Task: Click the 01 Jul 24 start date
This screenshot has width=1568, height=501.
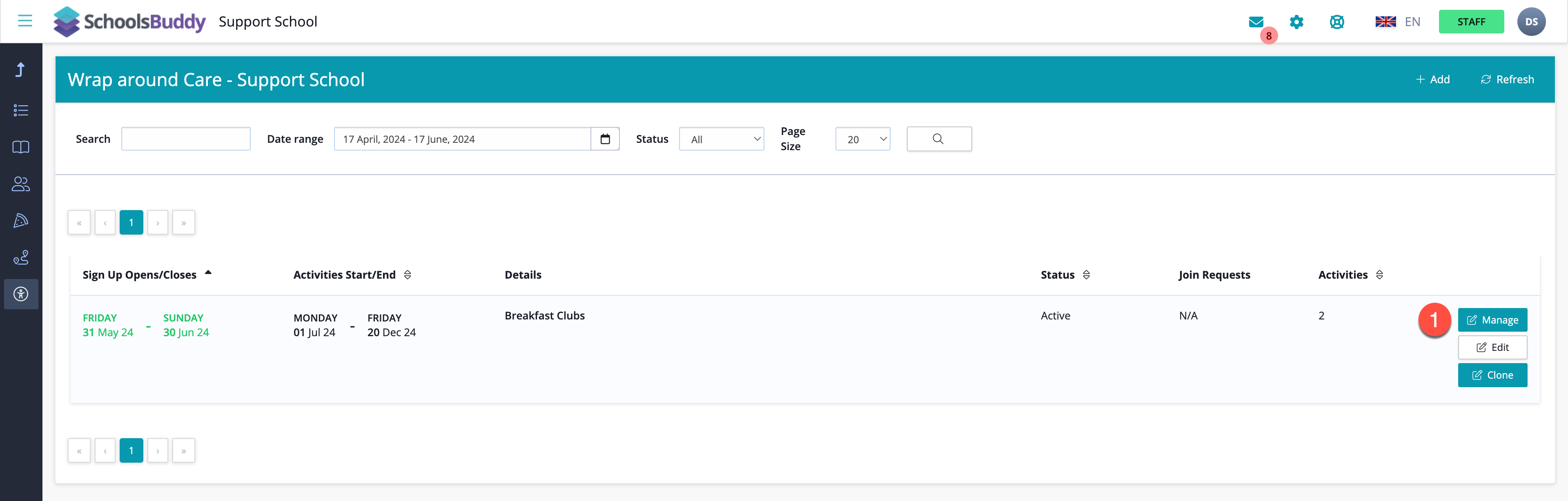Action: coord(314,333)
